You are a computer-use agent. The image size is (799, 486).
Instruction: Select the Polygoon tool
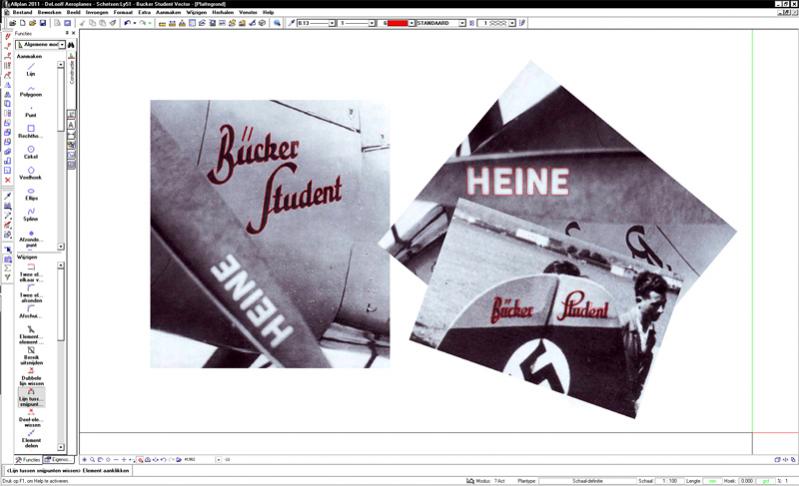pos(31,91)
